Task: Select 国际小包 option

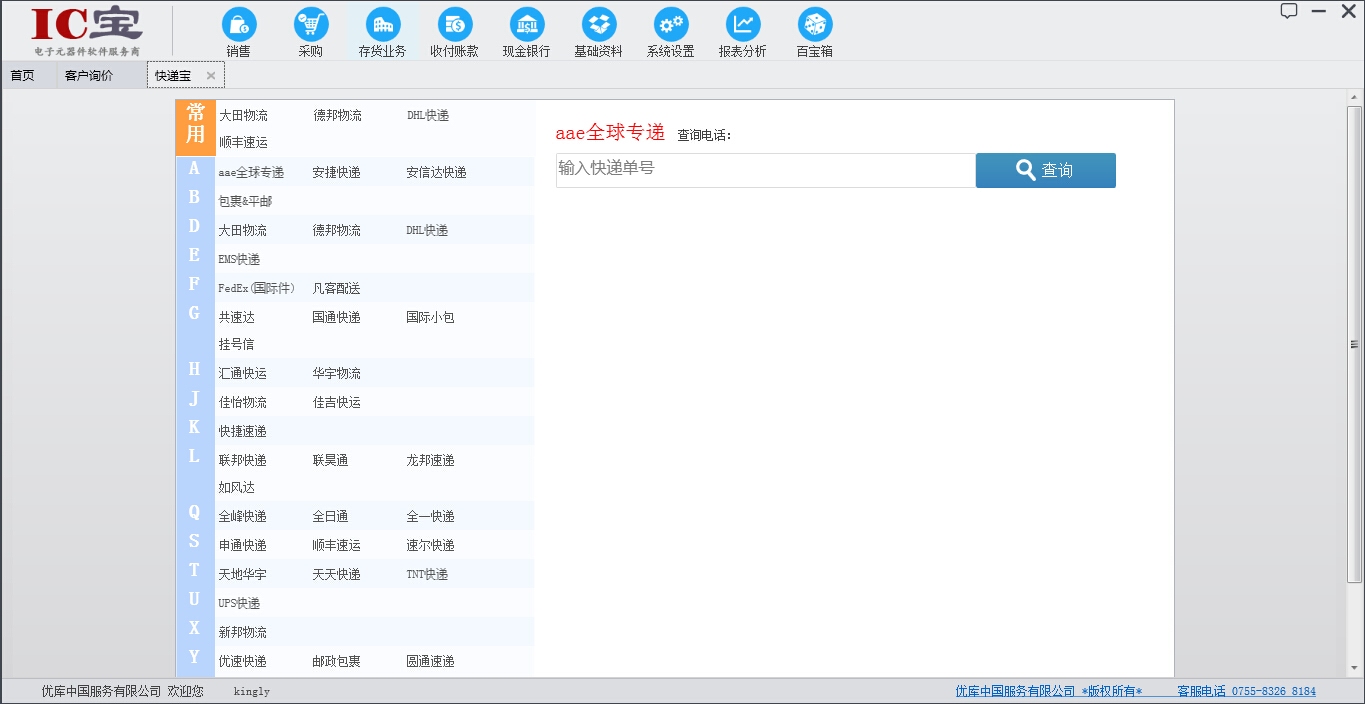Action: click(x=430, y=318)
